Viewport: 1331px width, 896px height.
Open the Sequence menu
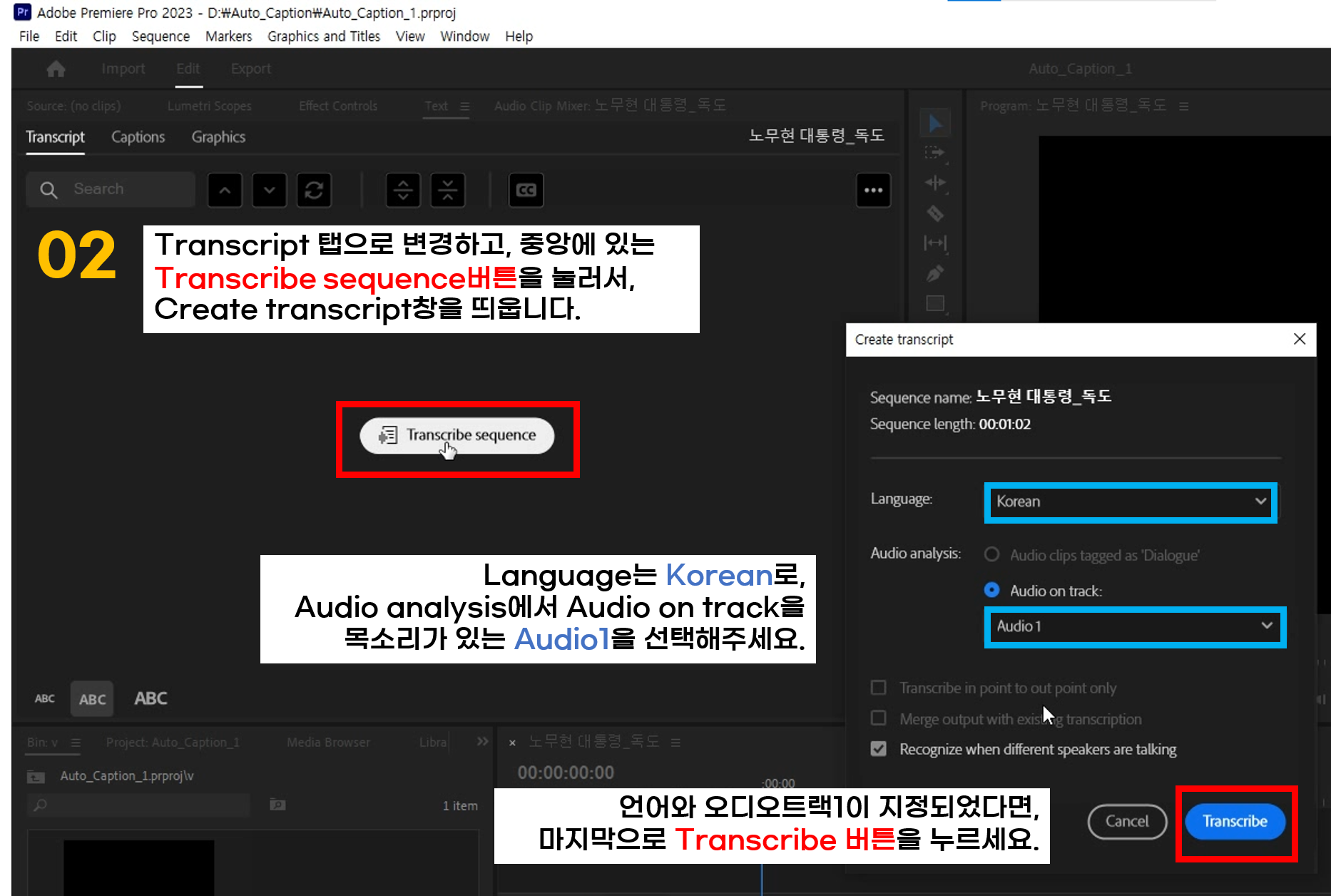pos(160,36)
